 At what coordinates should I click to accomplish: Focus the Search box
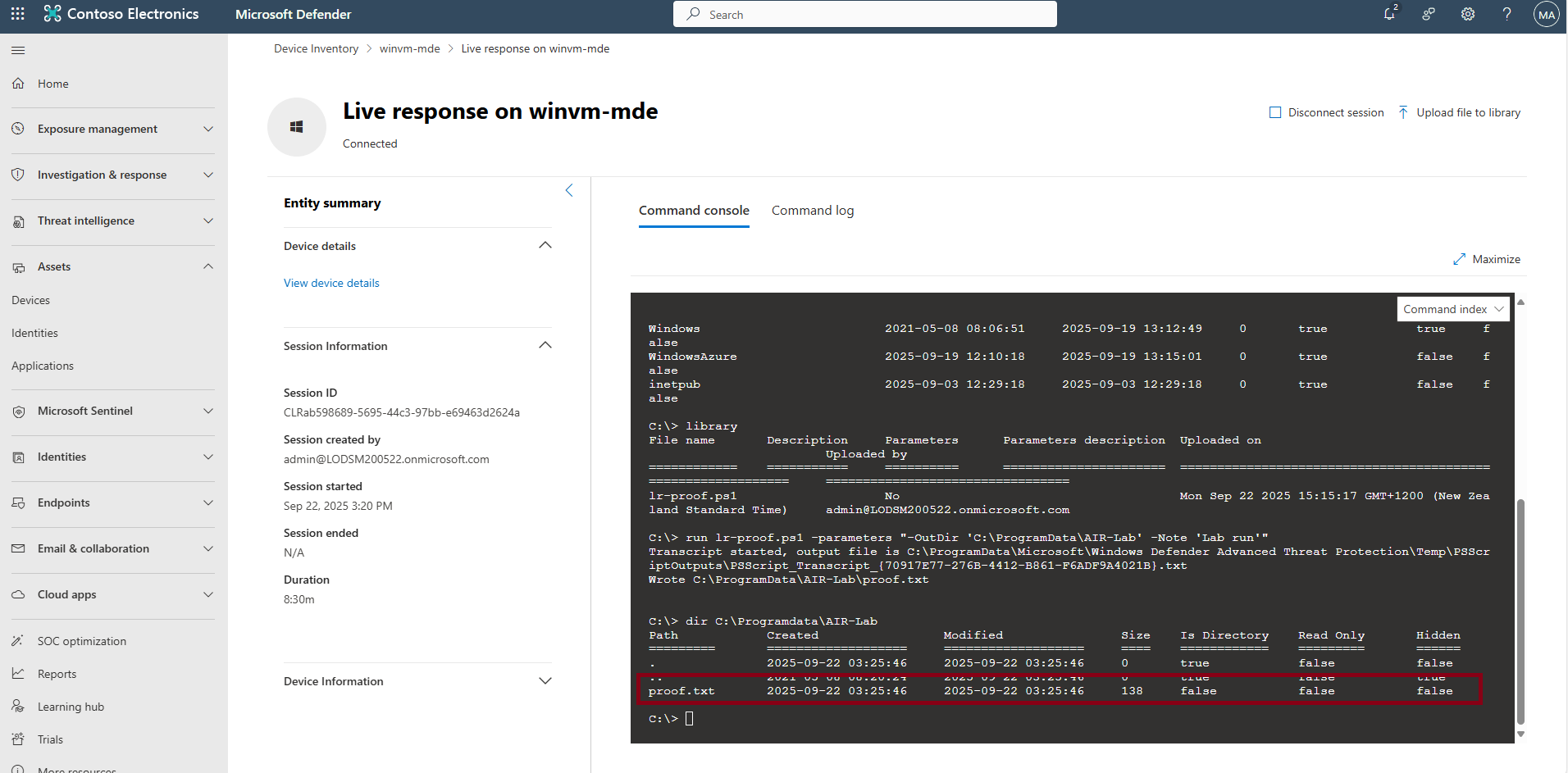pyautogui.click(x=865, y=14)
